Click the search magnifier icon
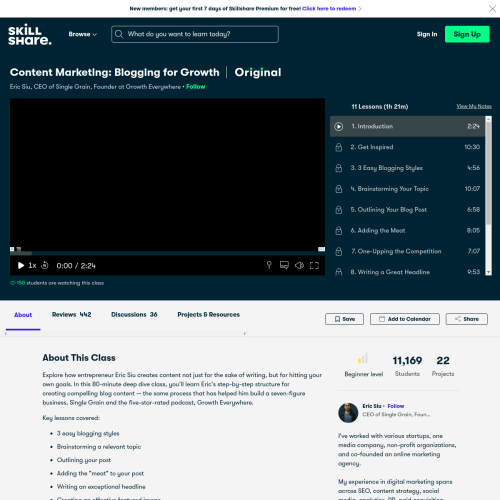Image resolution: width=500 pixels, height=500 pixels. (x=119, y=34)
